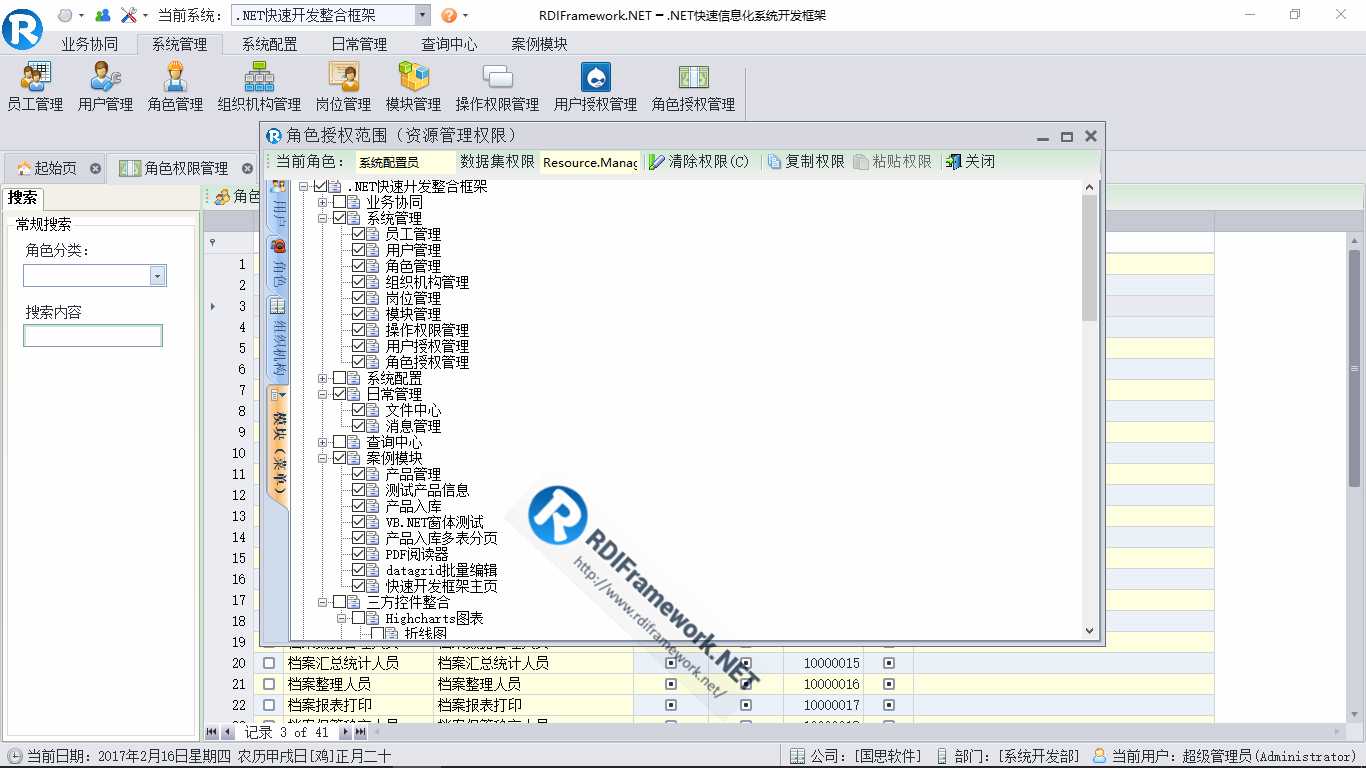Image resolution: width=1366 pixels, height=768 pixels.
Task: Click the tree scrollbar down arrow
Action: point(1090,631)
